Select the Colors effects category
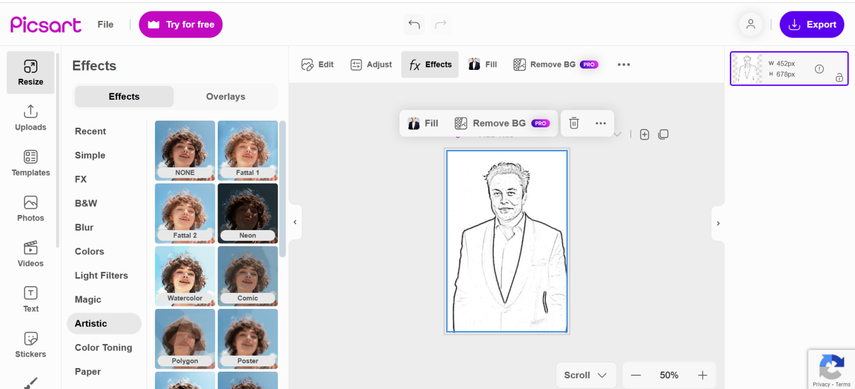The height and width of the screenshot is (389, 855). click(89, 252)
